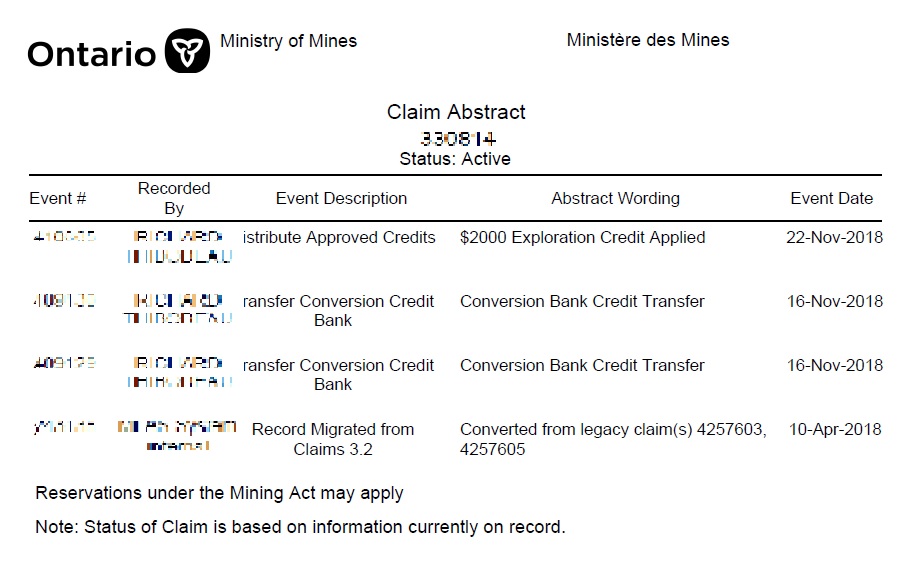Click the Ontario wordmark text
This screenshot has width=906, height=566.
pos(91,53)
